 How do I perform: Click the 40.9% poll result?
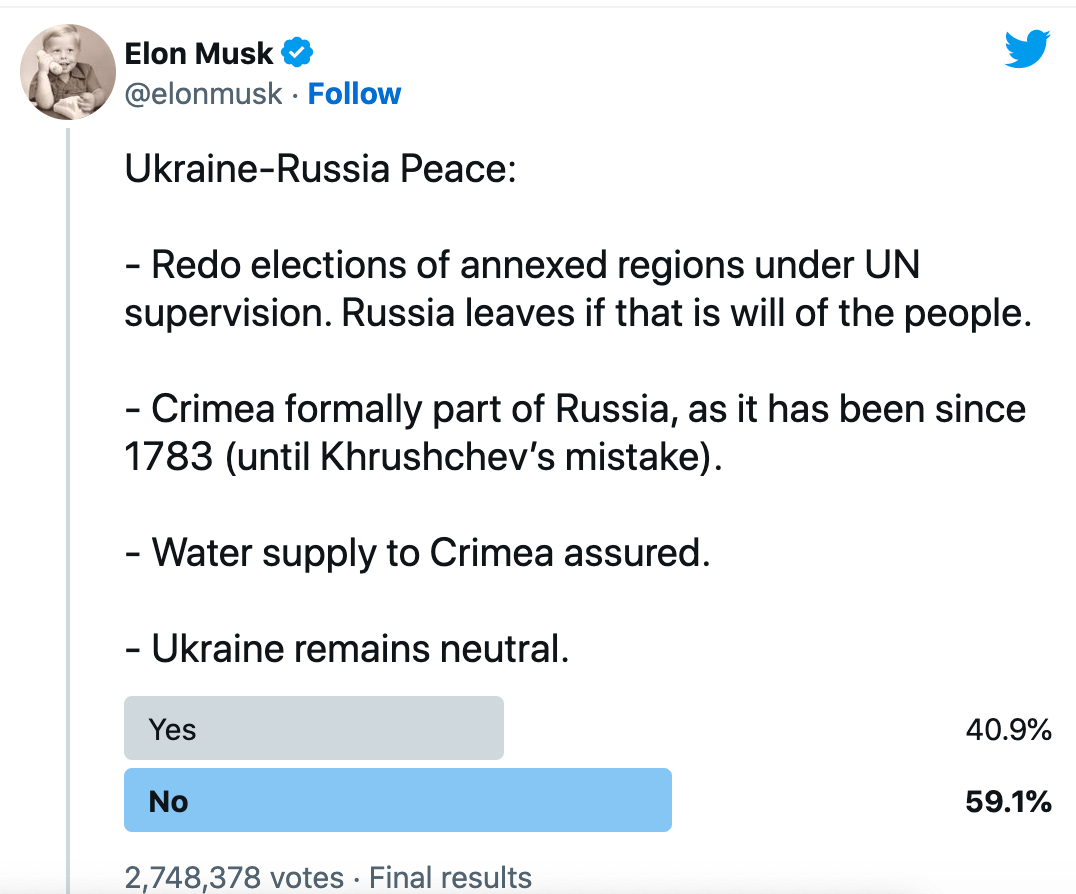1008,729
